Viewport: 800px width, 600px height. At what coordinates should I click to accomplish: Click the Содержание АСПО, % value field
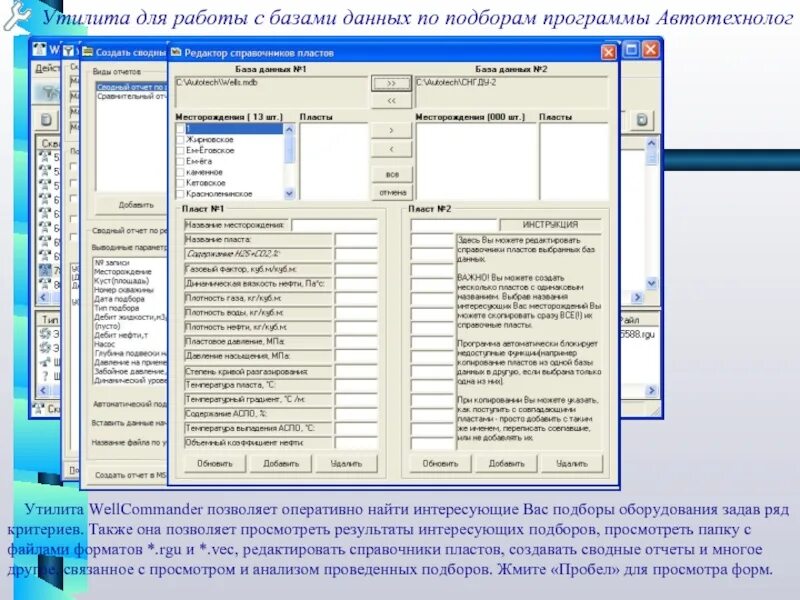[x=356, y=414]
